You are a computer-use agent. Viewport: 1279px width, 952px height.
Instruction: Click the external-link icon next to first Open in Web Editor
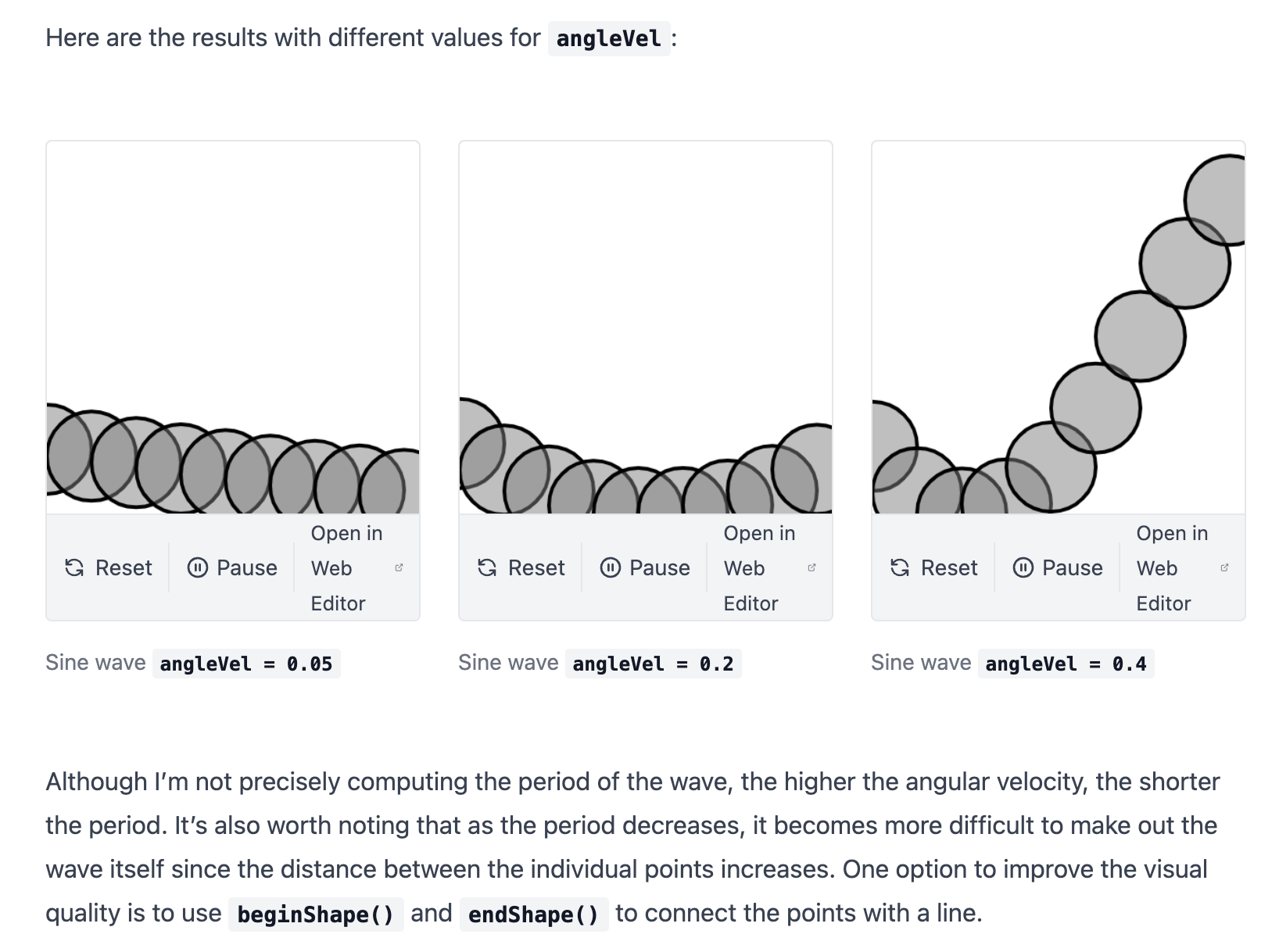click(399, 568)
